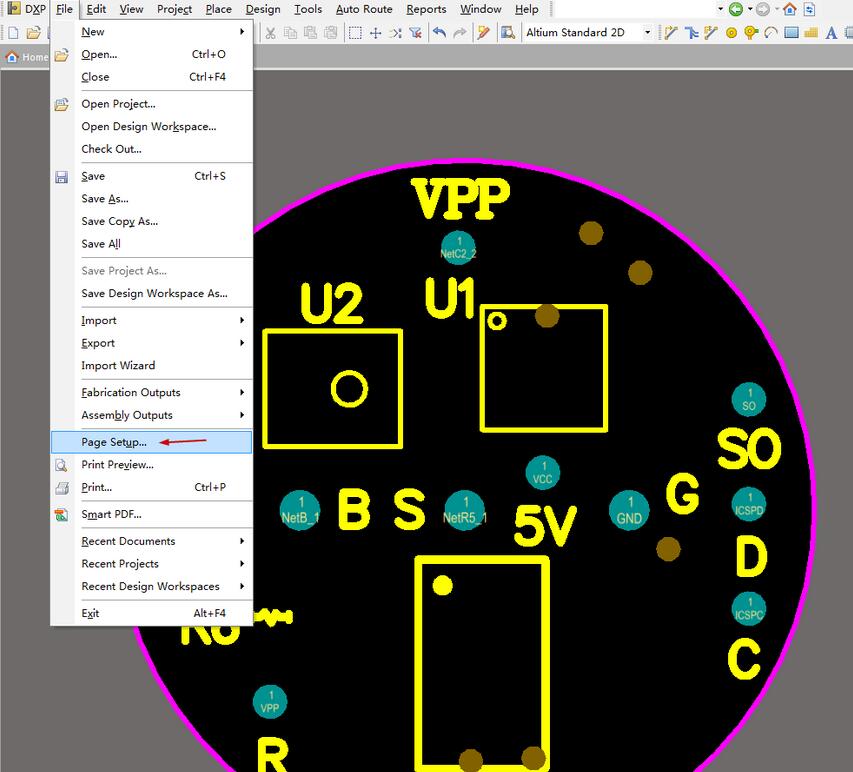Select the large VPP silkscreen text

(460, 199)
